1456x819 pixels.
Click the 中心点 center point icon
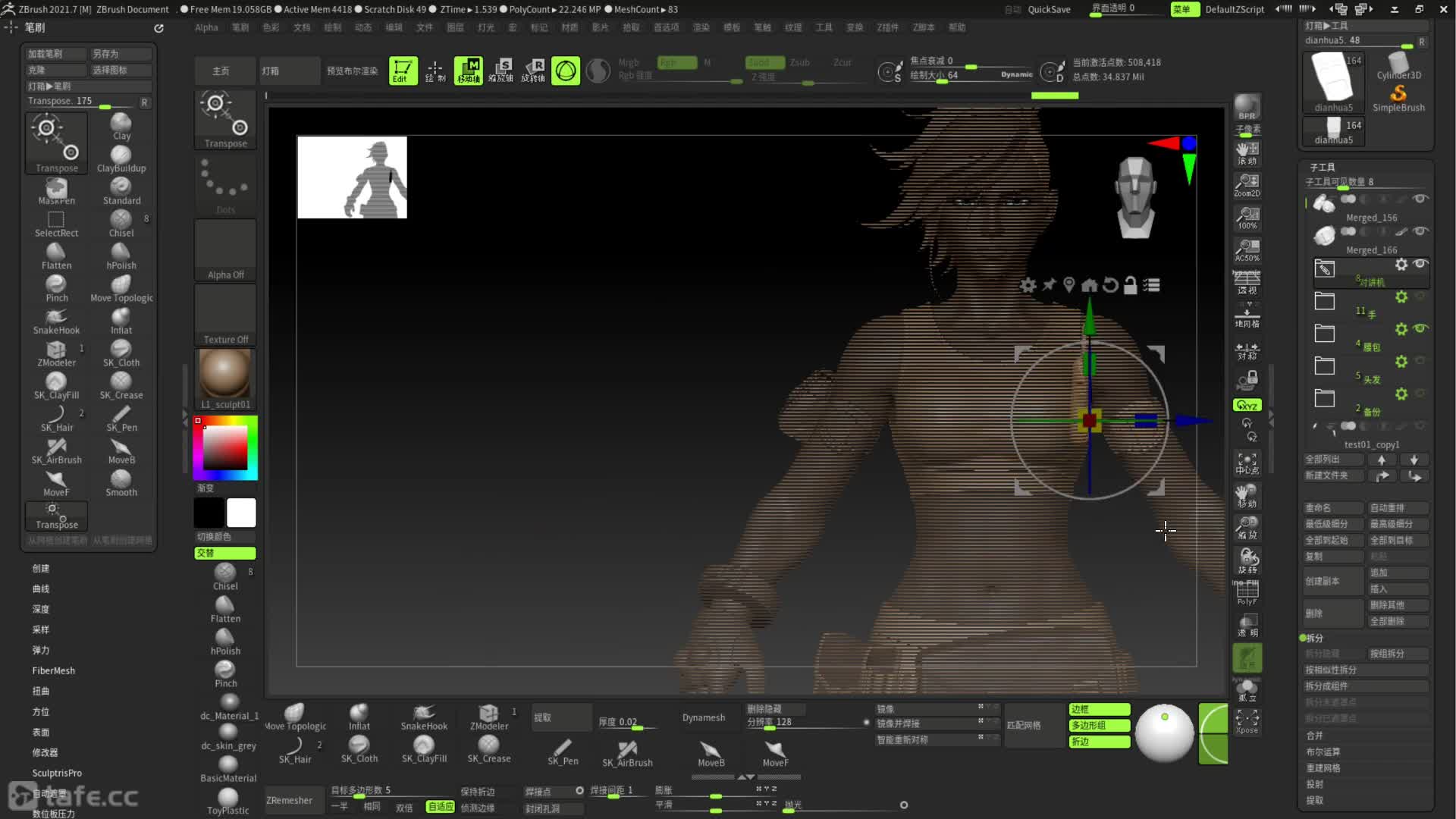tap(1247, 463)
